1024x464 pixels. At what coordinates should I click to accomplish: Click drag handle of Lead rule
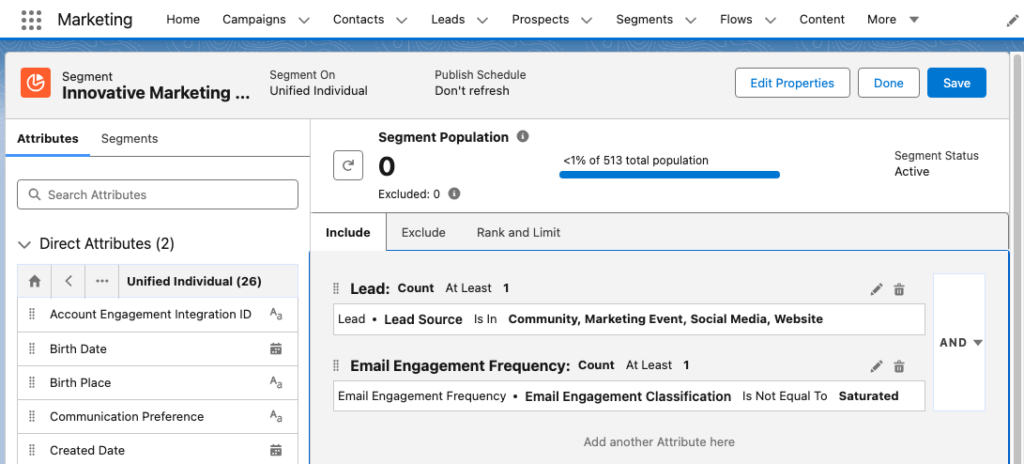click(x=336, y=288)
